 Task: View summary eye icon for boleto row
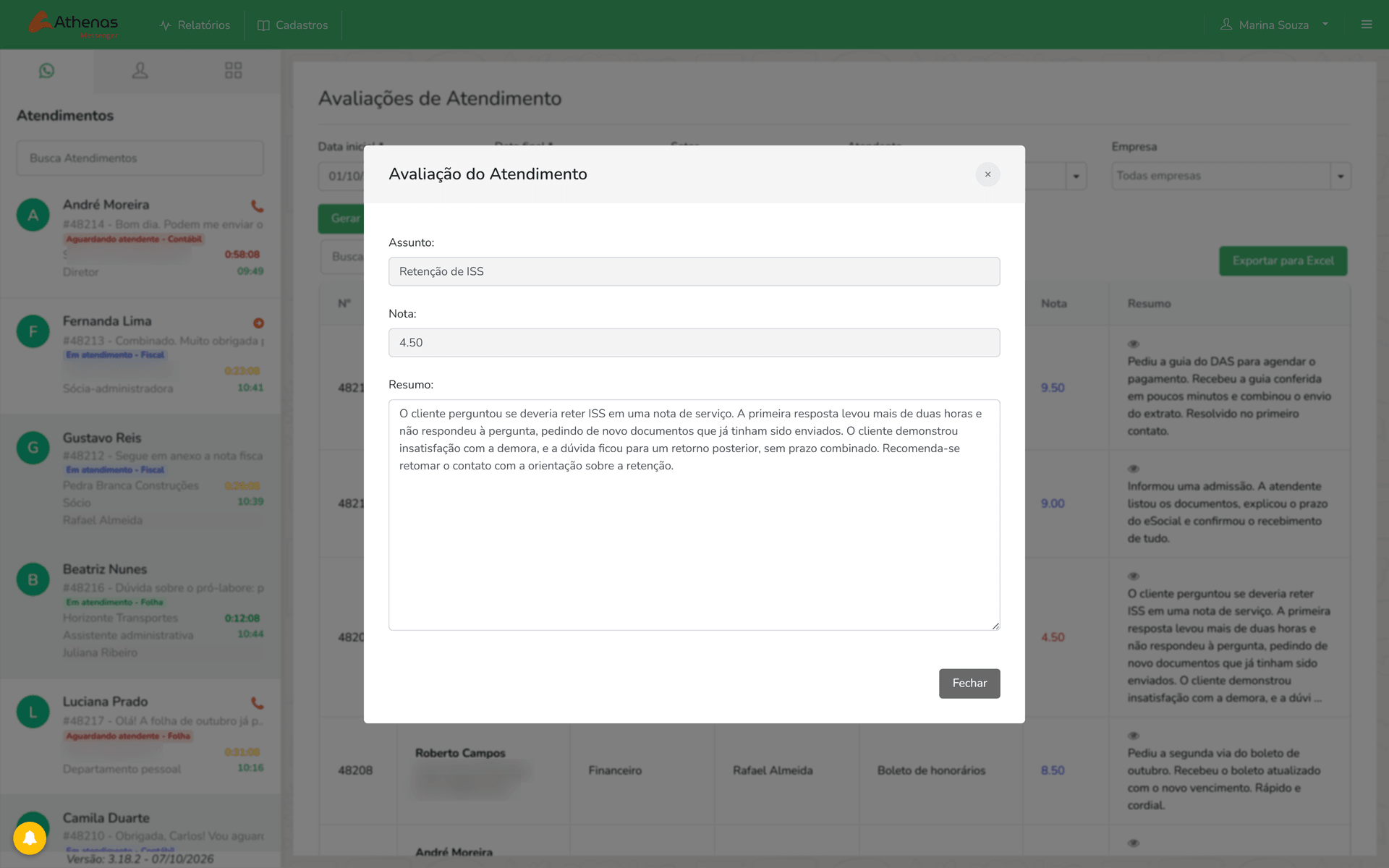click(1134, 736)
